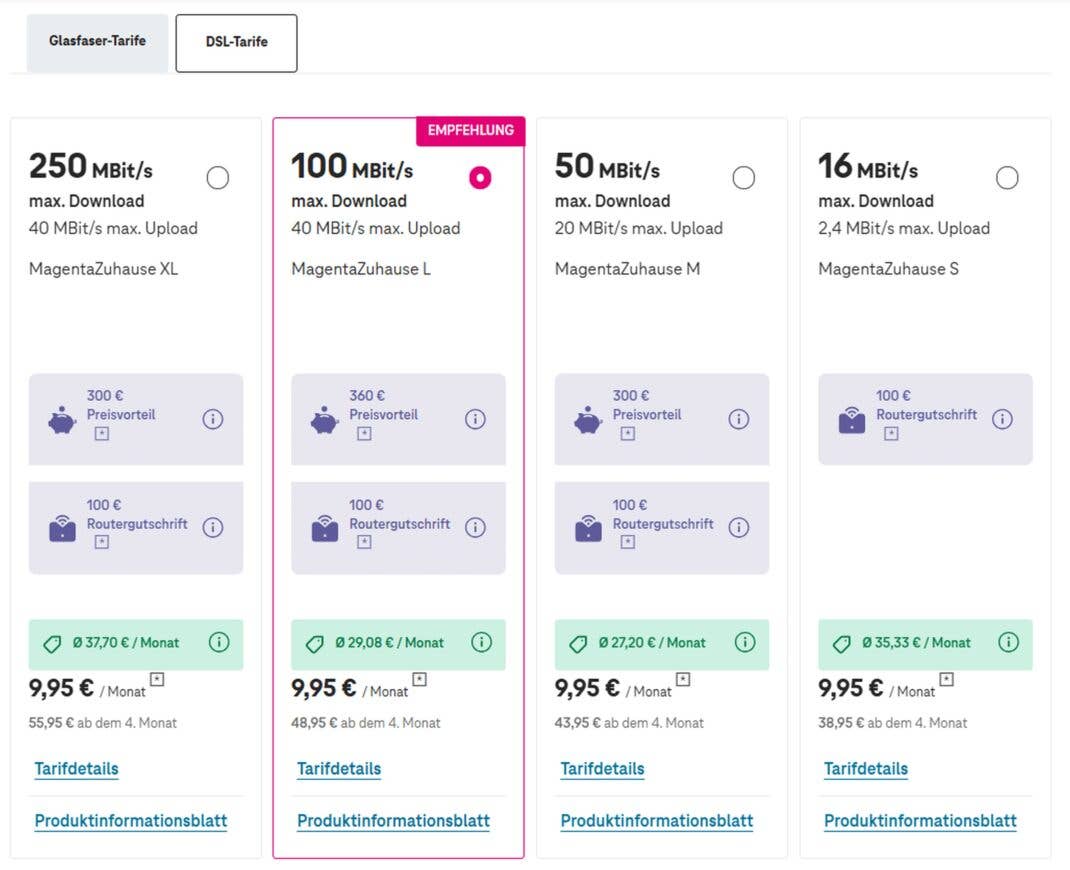Viewport: 1070px width, 870px height.
Task: Show info for Routergutschrift in MagentaZuhause S
Action: coord(1002,419)
